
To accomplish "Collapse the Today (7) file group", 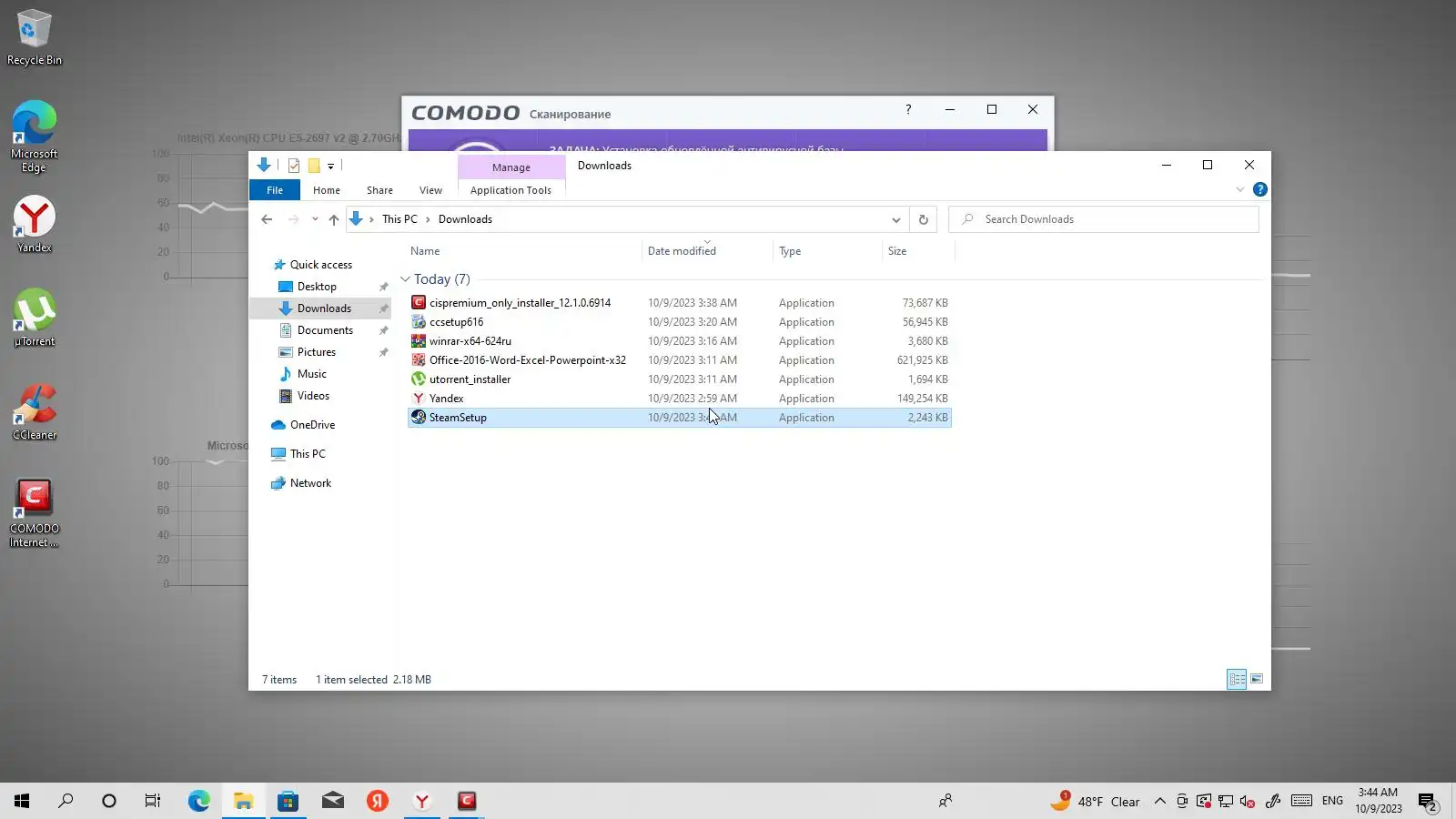I will tap(405, 279).
